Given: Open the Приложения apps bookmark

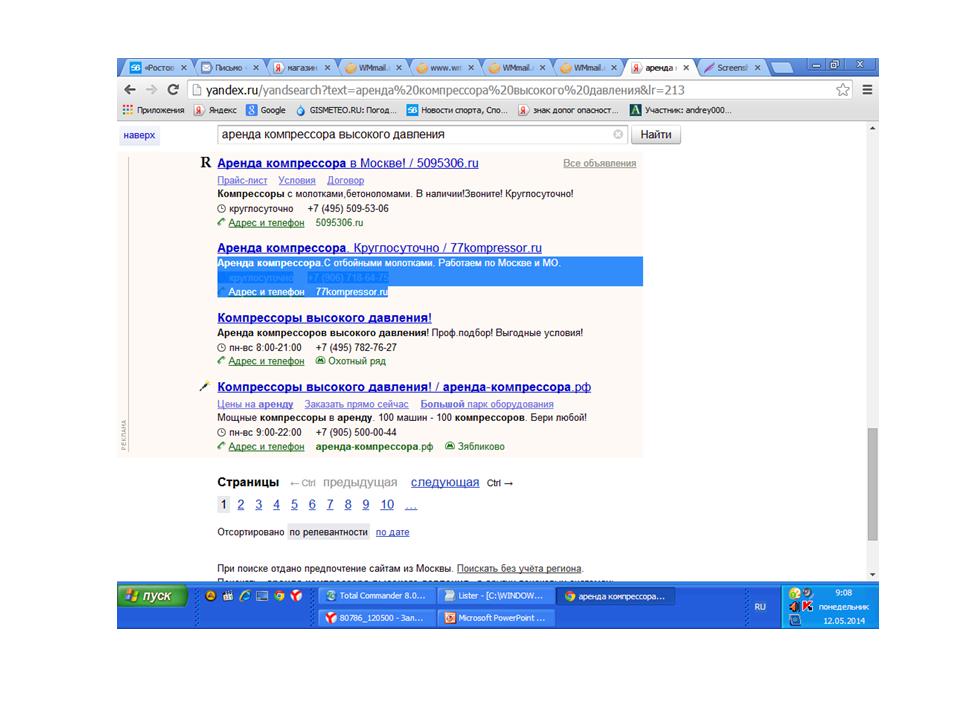Looking at the screenshot, I should 153,110.
